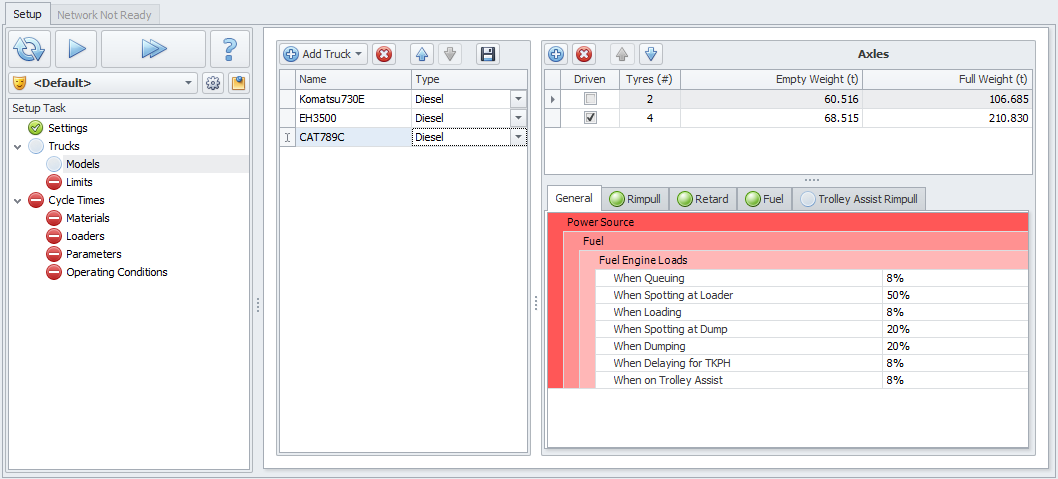This screenshot has height=479, width=1058.
Task: Open the Type dropdown for Komatsu730E
Action: 518,99
